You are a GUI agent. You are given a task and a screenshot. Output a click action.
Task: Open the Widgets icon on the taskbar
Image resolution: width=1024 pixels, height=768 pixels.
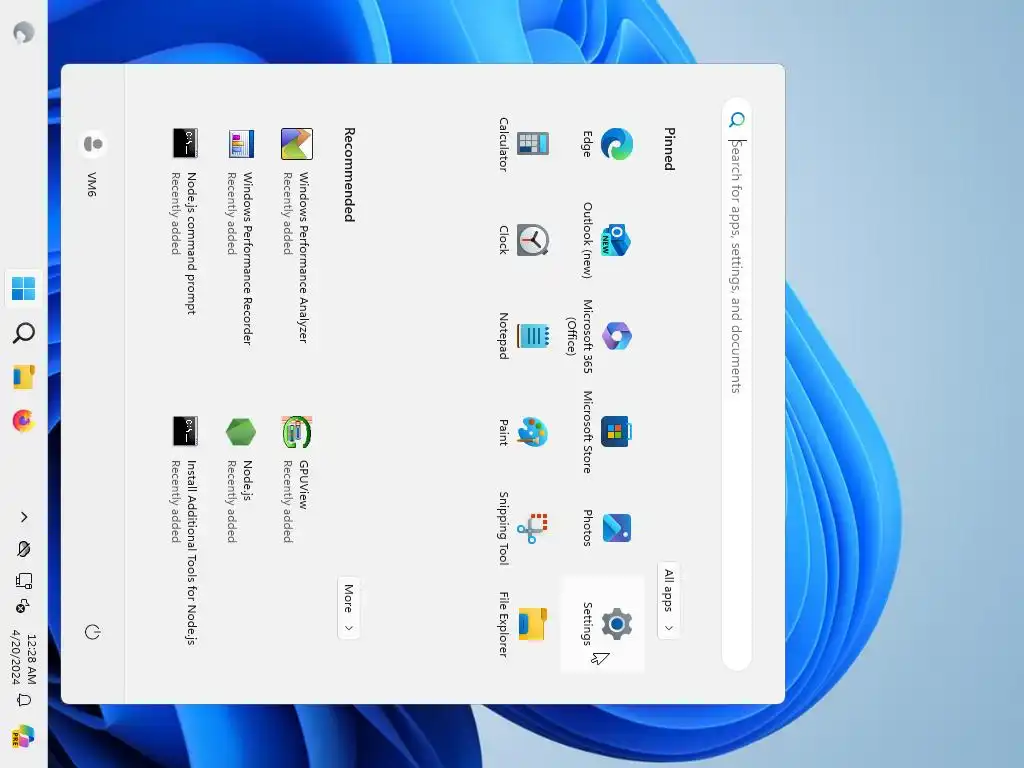24,32
